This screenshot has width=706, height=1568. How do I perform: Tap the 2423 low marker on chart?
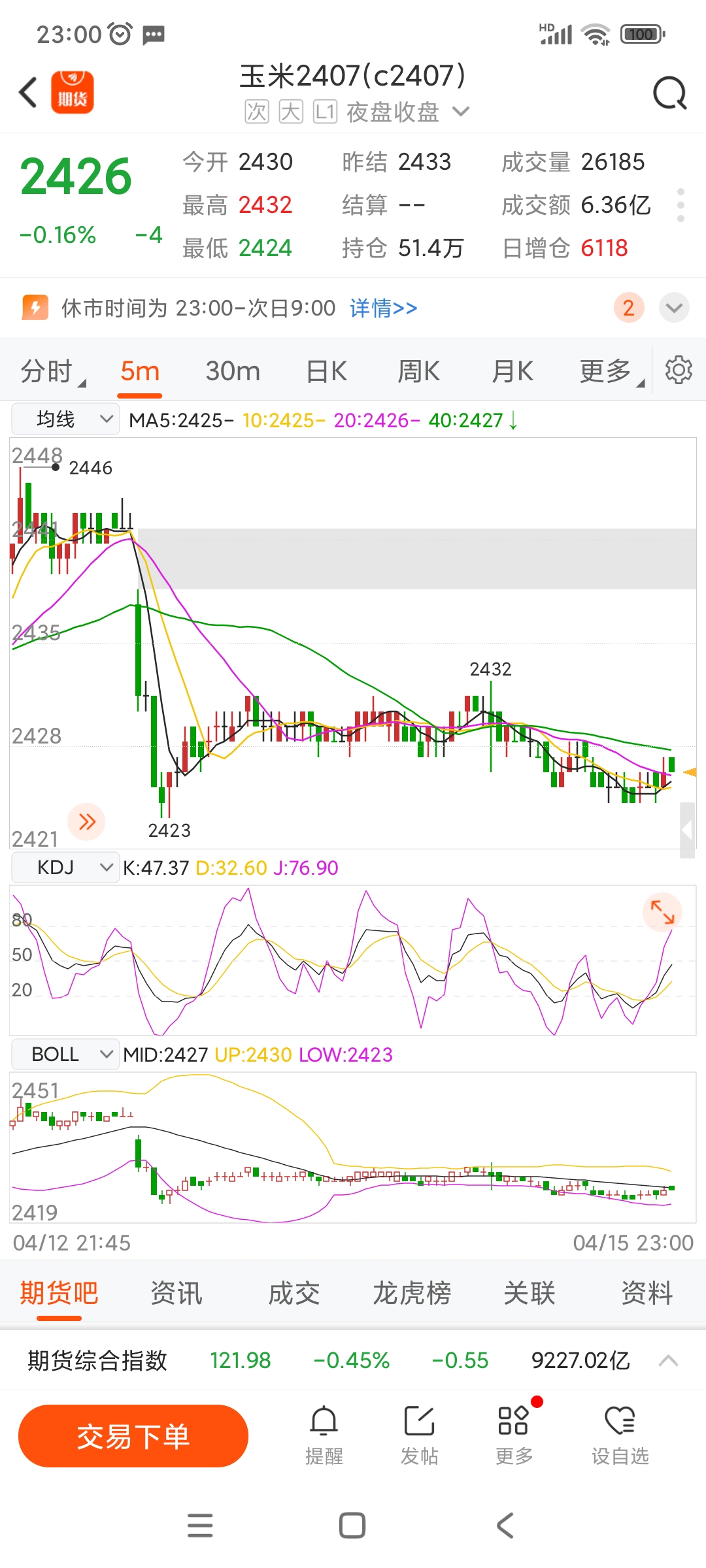(x=169, y=830)
